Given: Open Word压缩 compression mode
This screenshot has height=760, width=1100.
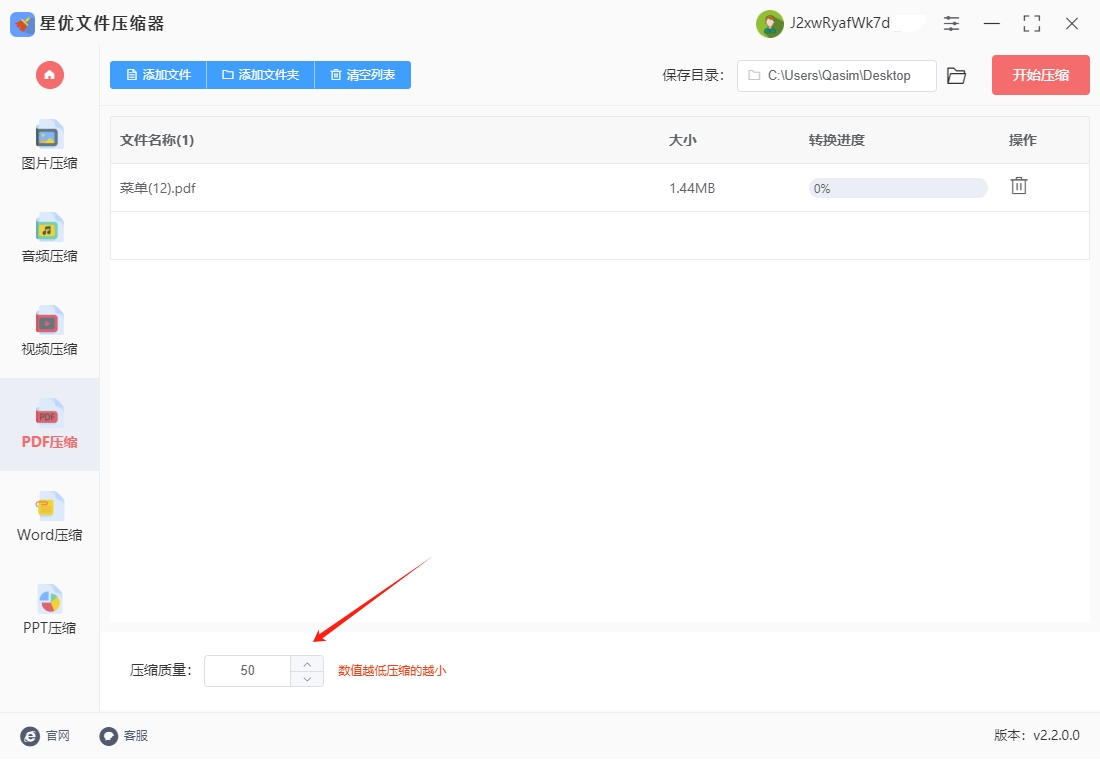Looking at the screenshot, I should pos(49,517).
